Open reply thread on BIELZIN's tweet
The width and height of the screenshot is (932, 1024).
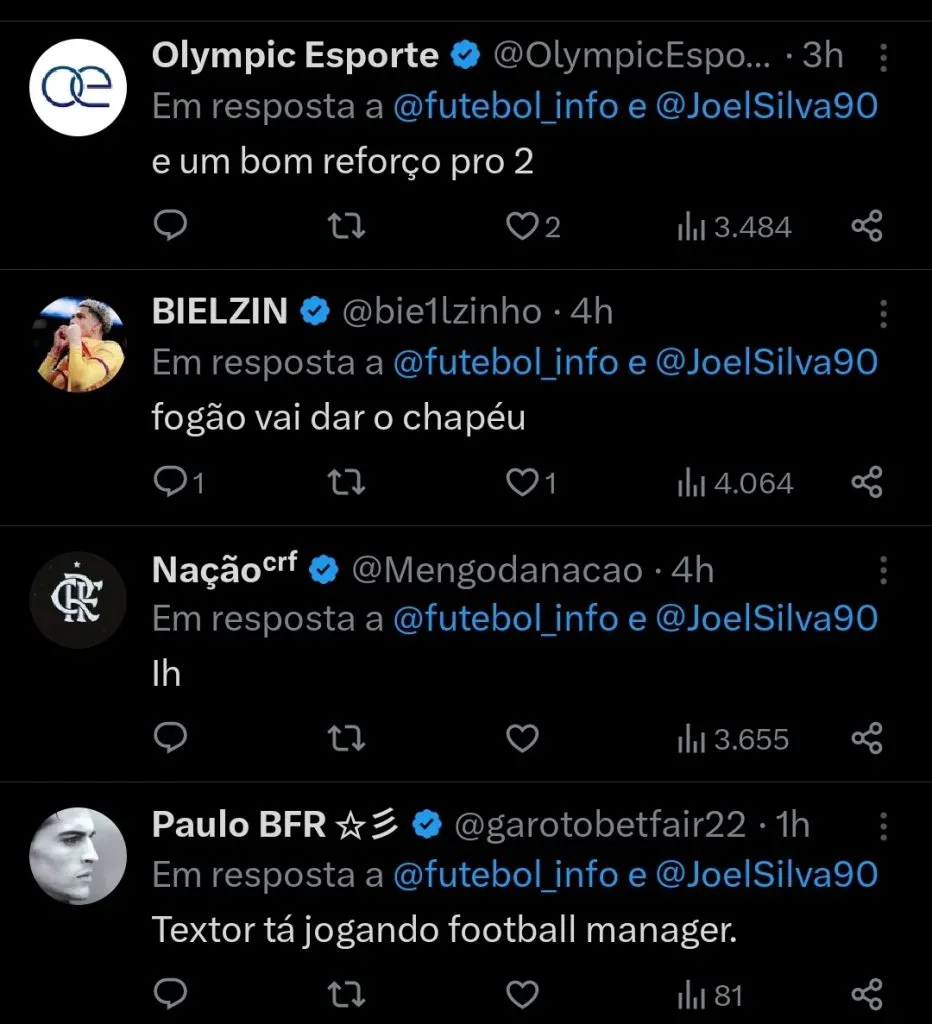click(171, 484)
